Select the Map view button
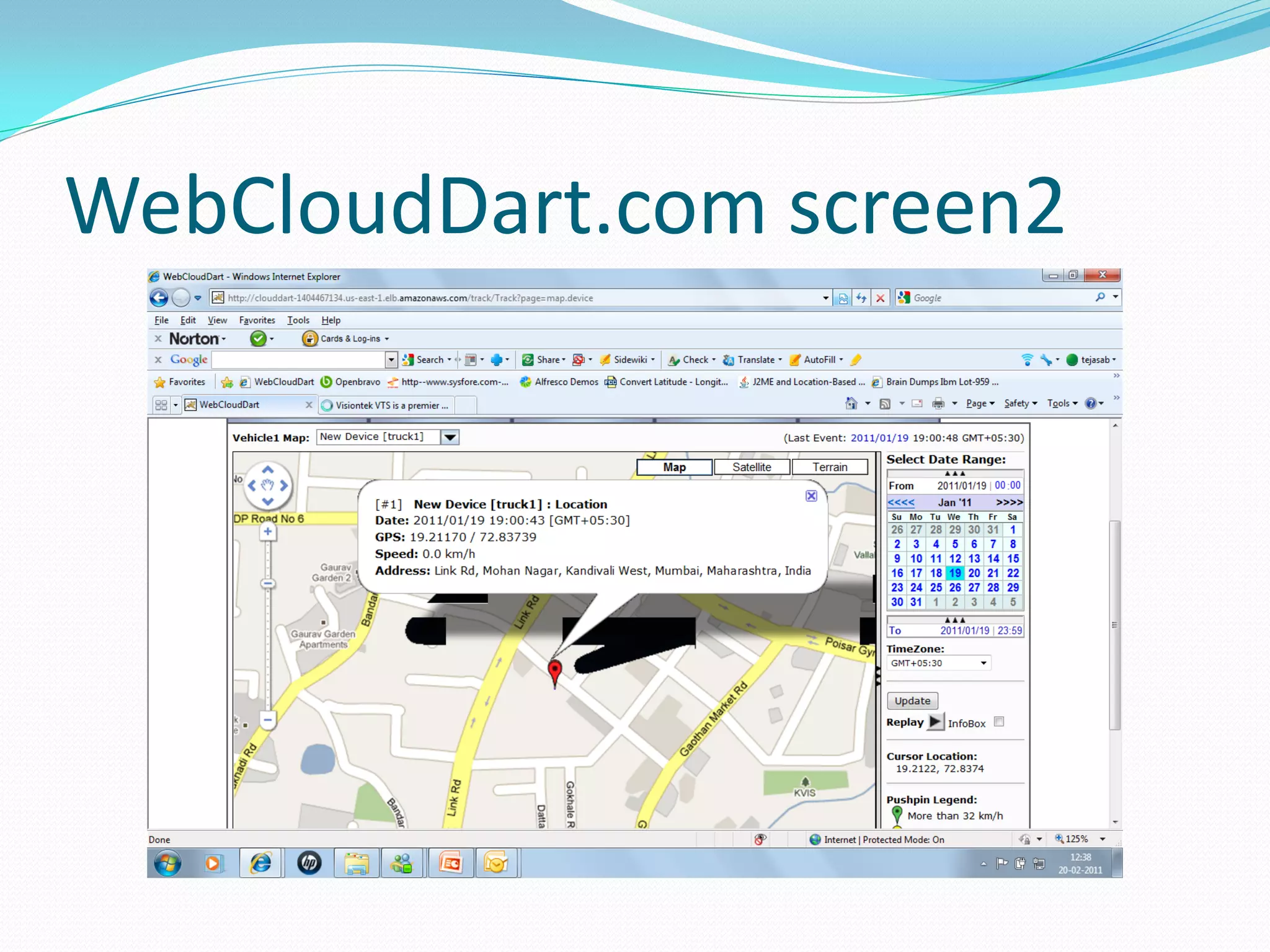This screenshot has width=1270, height=952. (x=674, y=467)
